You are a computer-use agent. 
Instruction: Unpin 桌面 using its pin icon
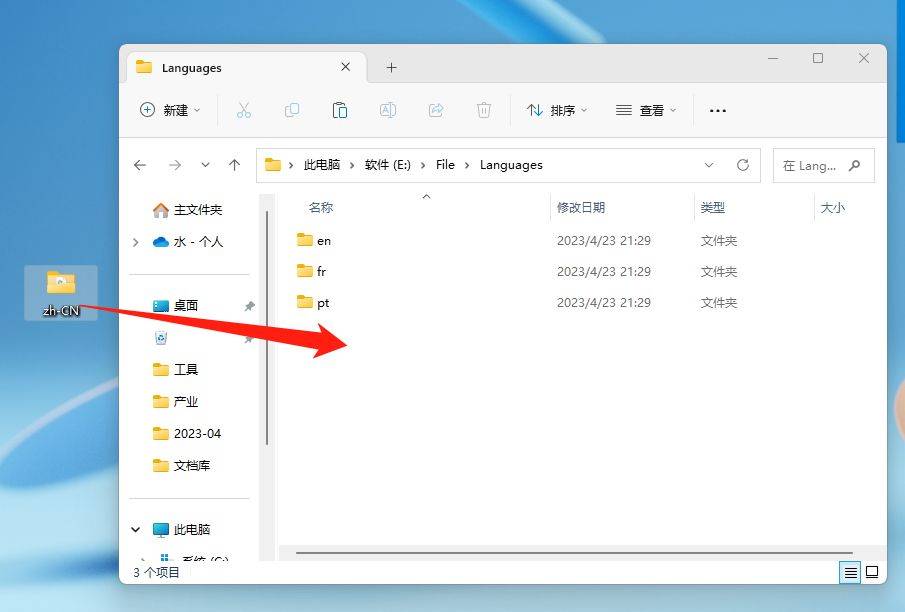(x=249, y=306)
